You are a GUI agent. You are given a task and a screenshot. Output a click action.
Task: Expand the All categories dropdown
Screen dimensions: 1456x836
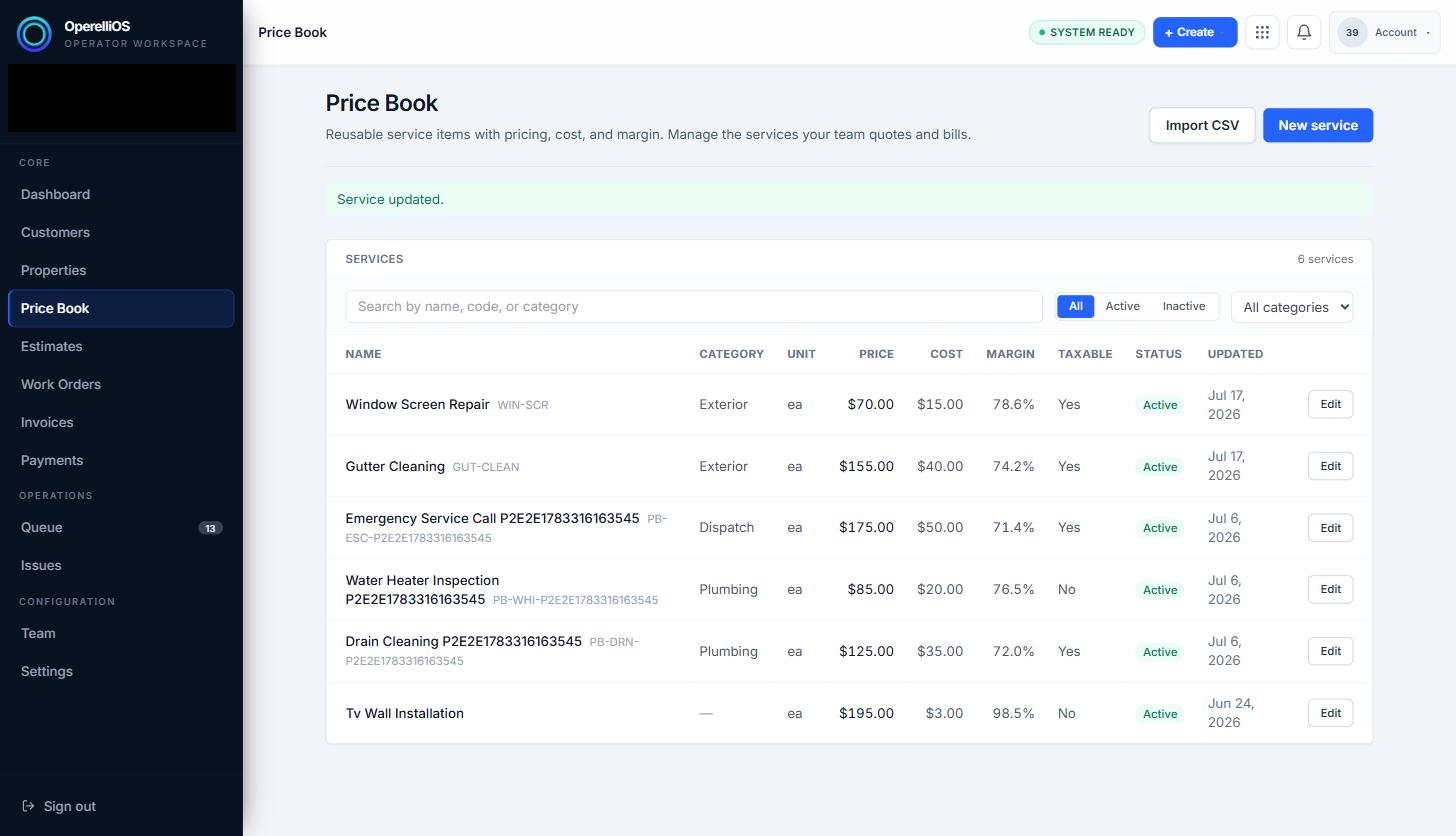(x=1292, y=307)
